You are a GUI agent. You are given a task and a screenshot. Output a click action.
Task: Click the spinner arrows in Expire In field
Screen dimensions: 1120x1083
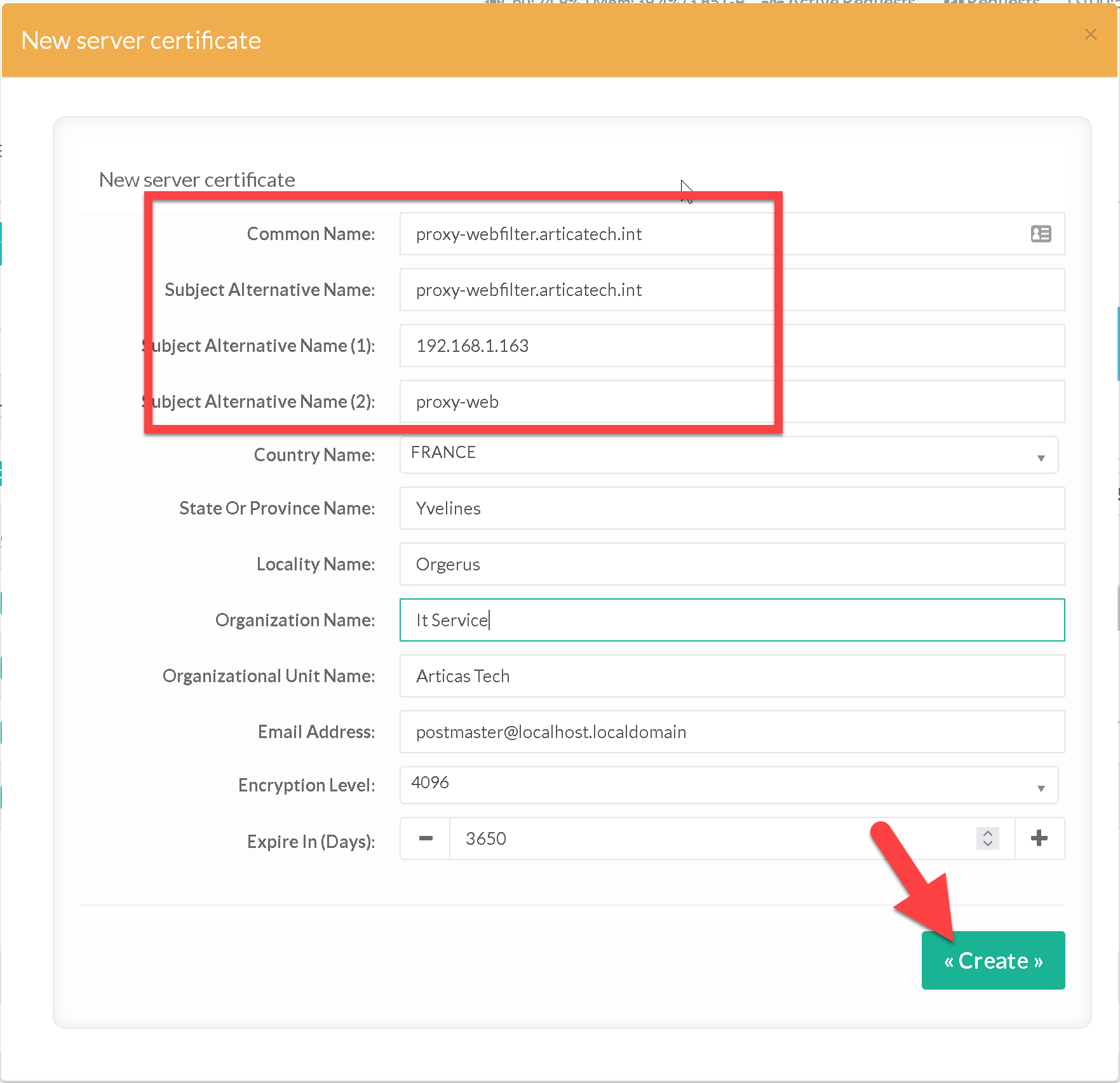[987, 838]
